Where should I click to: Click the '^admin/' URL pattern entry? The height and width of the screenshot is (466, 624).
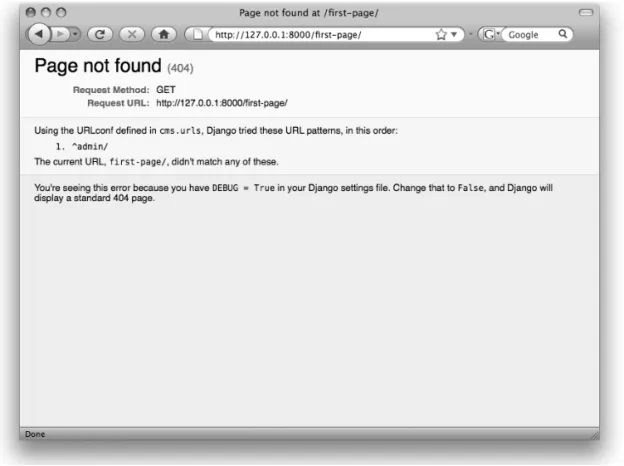[x=90, y=146]
